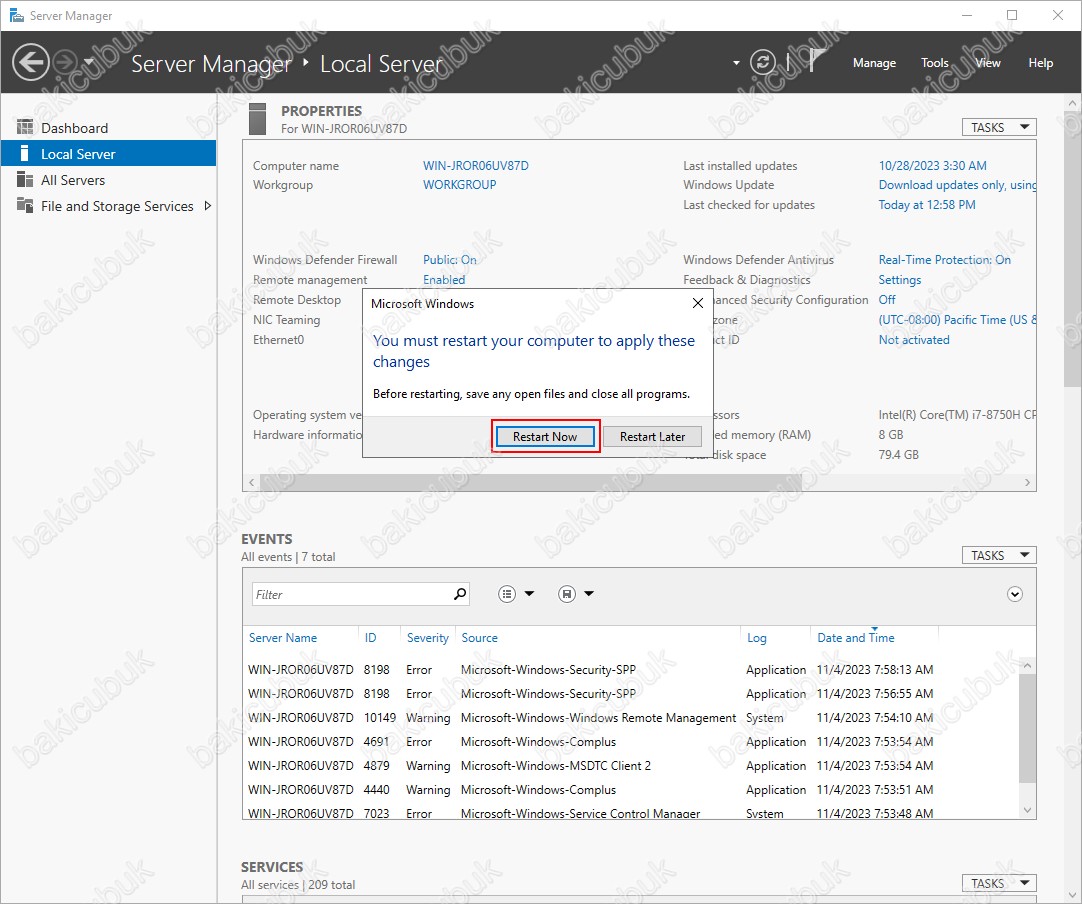The width and height of the screenshot is (1082, 904).
Task: Click Real-Time Protection: On link
Action: [x=944, y=259]
